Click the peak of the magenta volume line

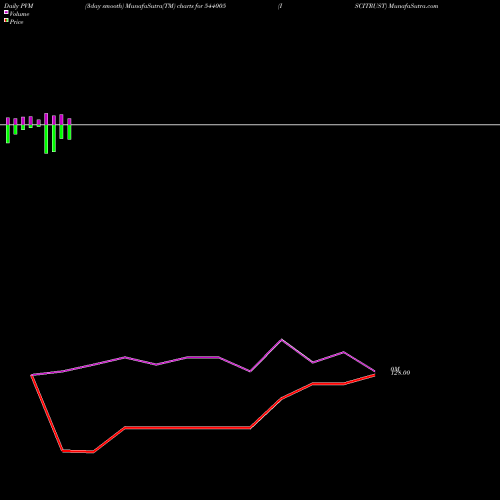coord(282,340)
